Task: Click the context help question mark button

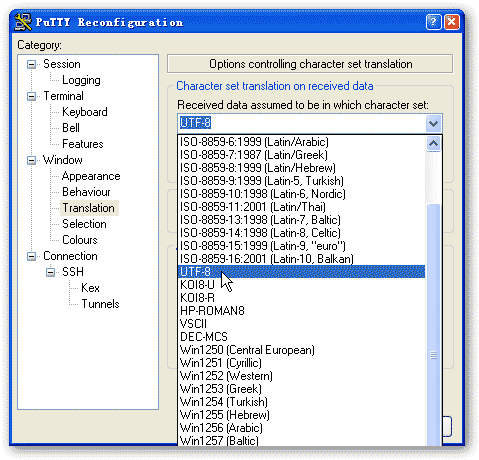Action: point(433,22)
